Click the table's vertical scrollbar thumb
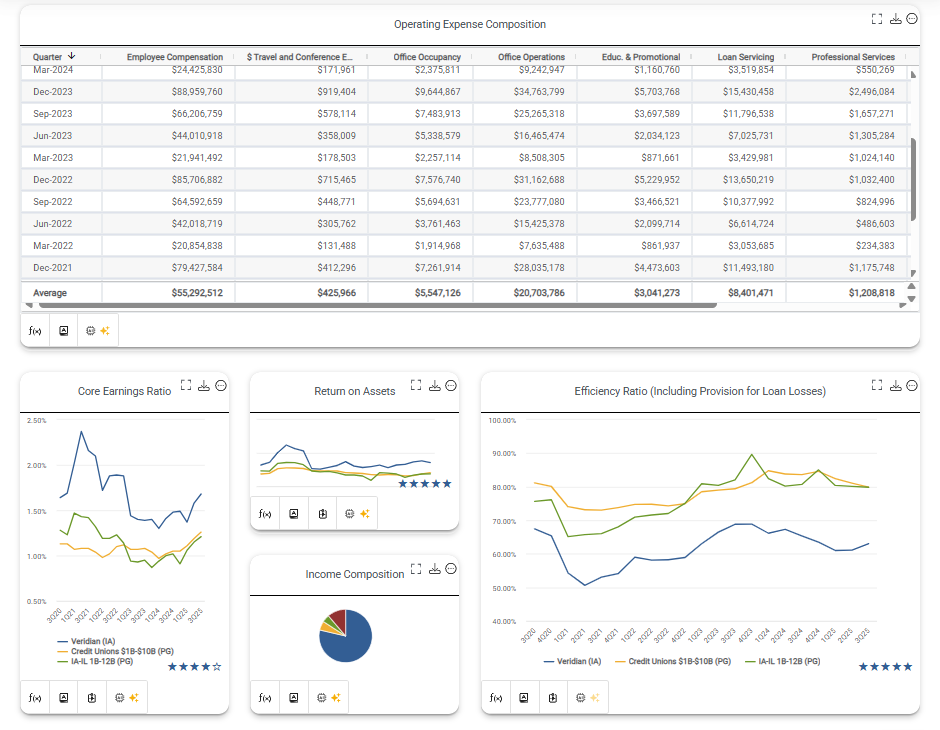 (913, 179)
